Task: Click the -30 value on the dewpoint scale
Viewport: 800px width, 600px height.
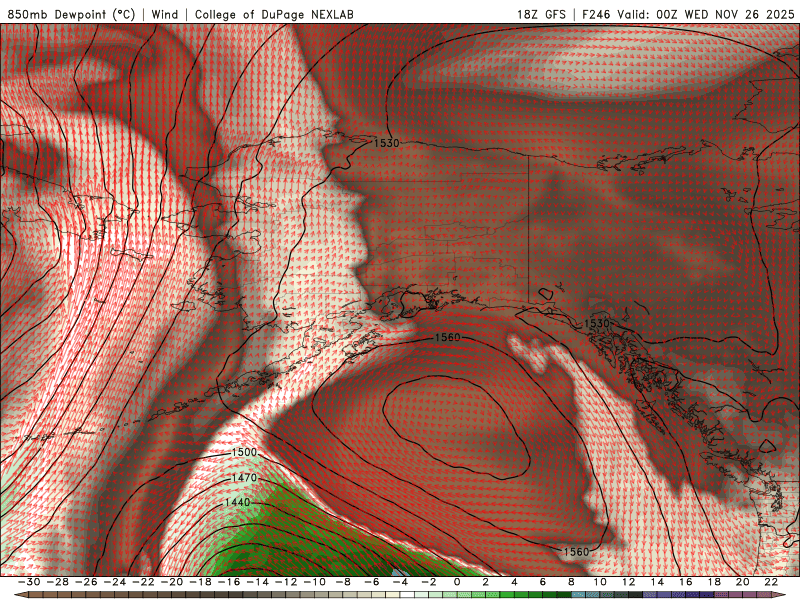Action: pyautogui.click(x=29, y=582)
